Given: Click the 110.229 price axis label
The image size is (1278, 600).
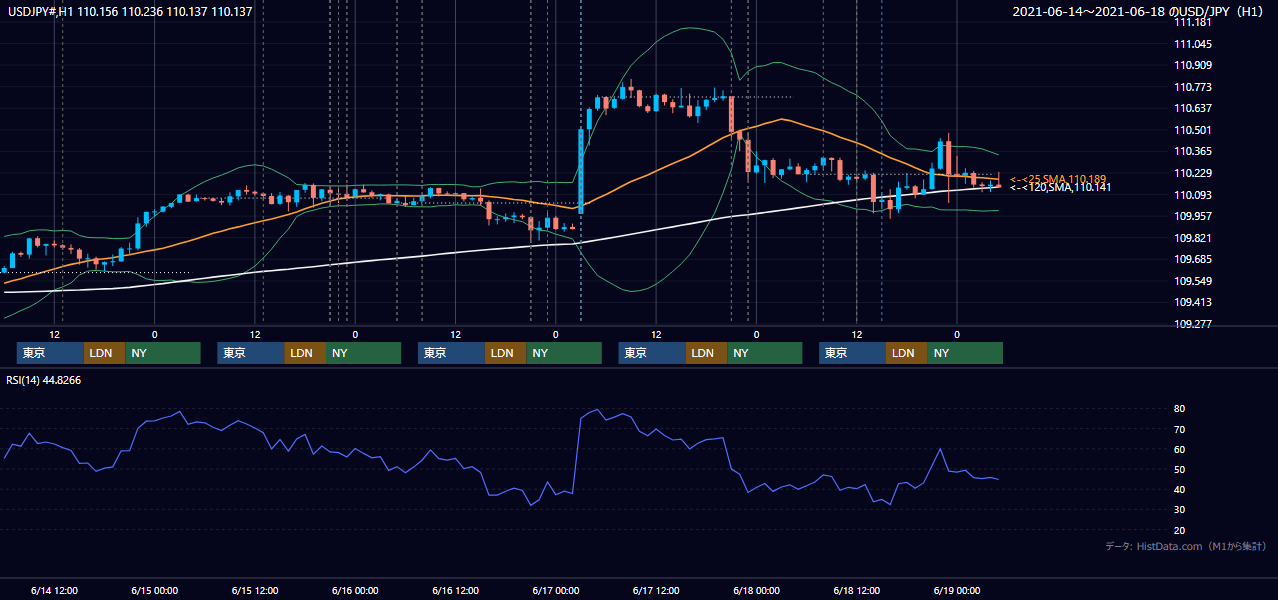Looking at the screenshot, I should click(1194, 174).
